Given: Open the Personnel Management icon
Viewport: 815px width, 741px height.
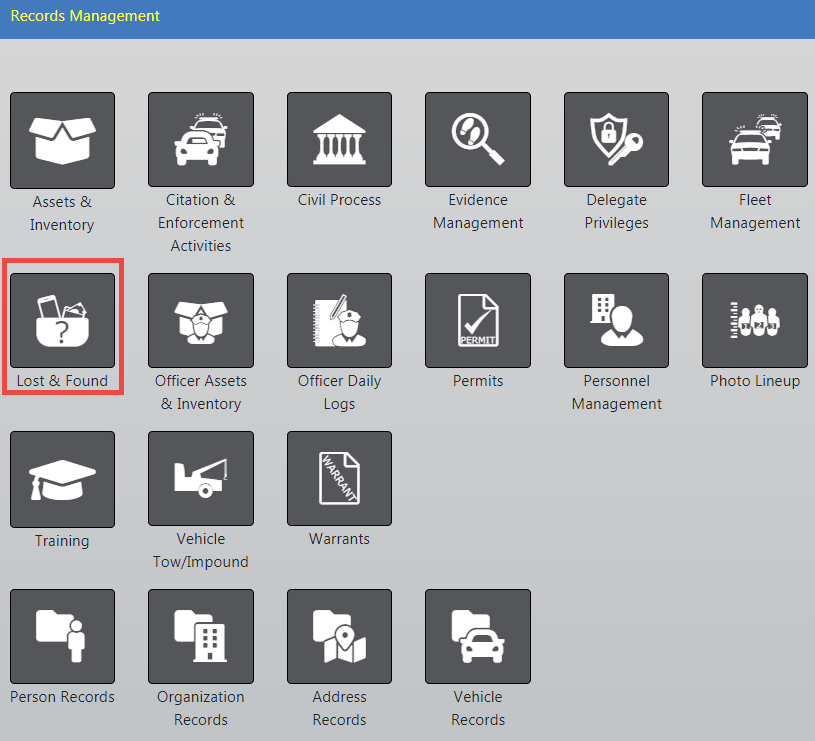Looking at the screenshot, I should point(616,321).
